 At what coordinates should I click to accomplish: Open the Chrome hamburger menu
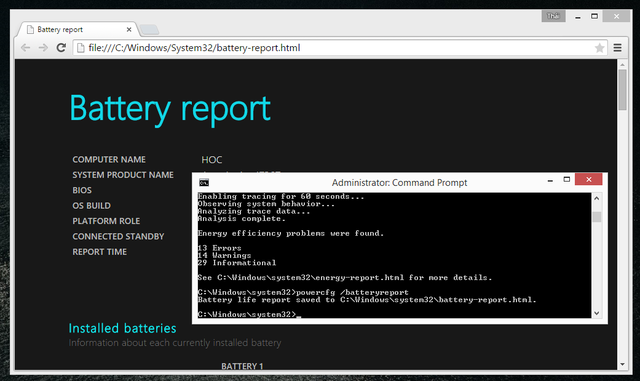[618, 48]
